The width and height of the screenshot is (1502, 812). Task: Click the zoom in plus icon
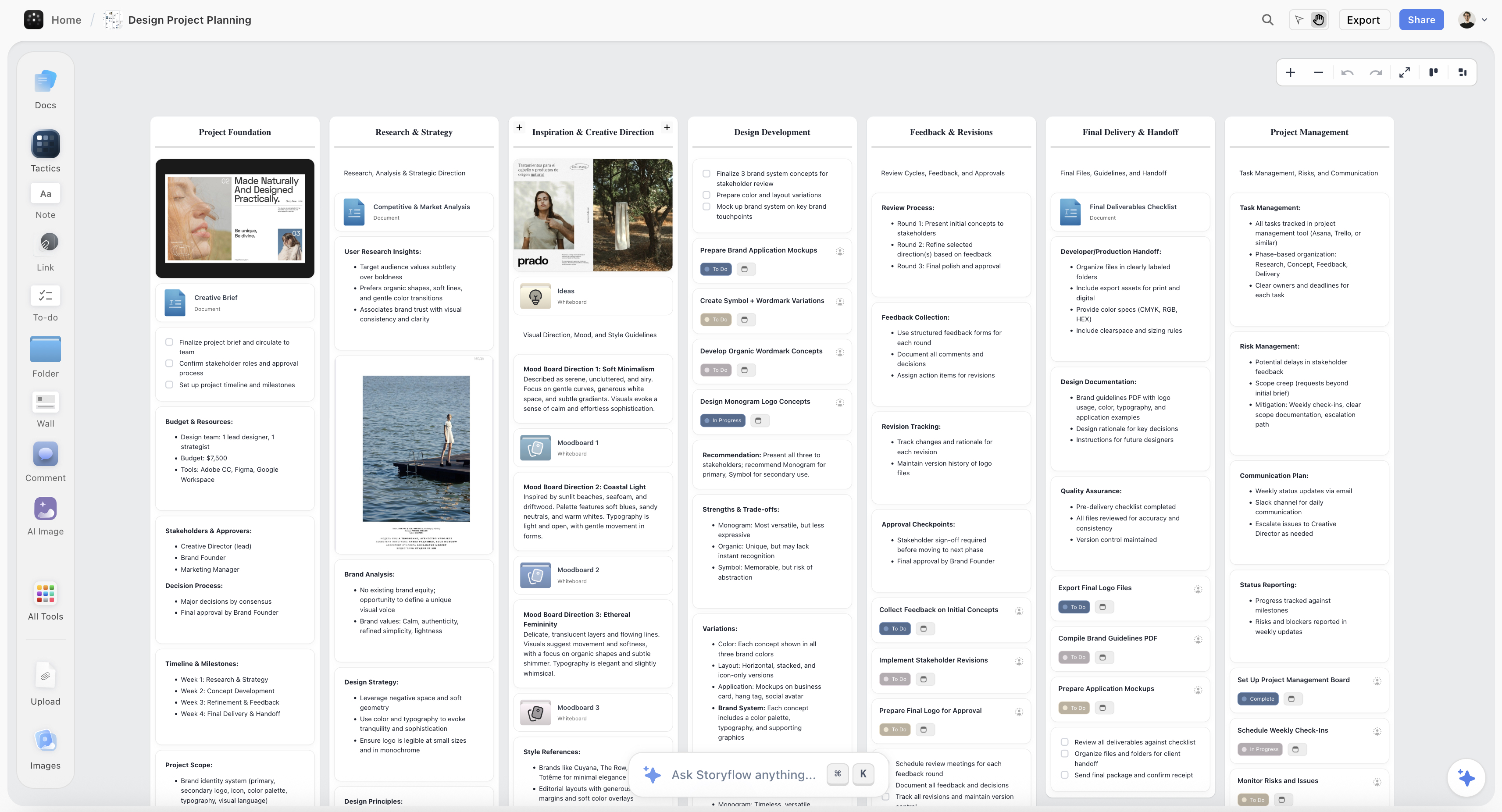1290,72
